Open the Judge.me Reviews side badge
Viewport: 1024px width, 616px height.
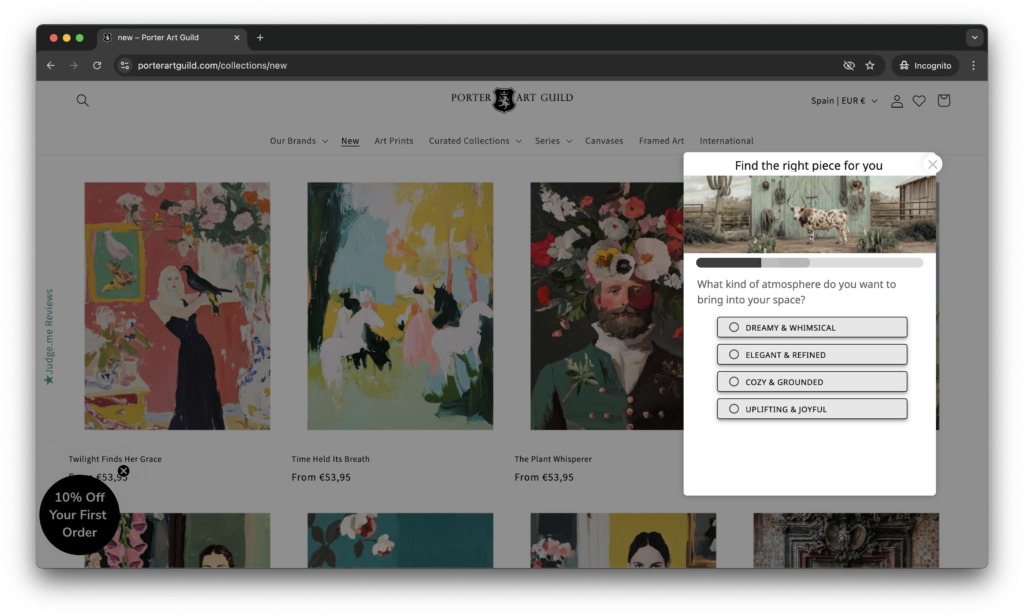pyautogui.click(x=49, y=330)
